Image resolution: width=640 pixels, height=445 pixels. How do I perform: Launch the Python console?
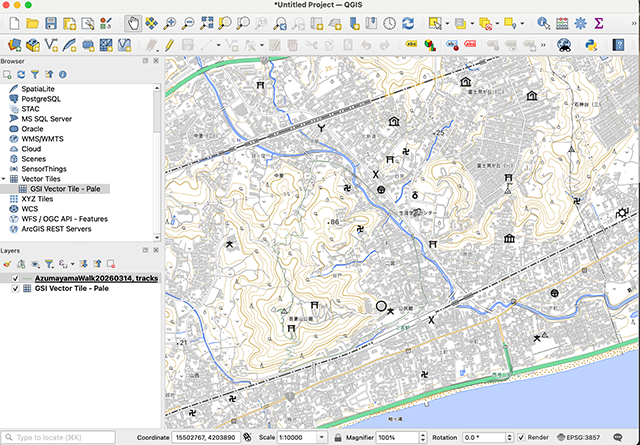[591, 44]
